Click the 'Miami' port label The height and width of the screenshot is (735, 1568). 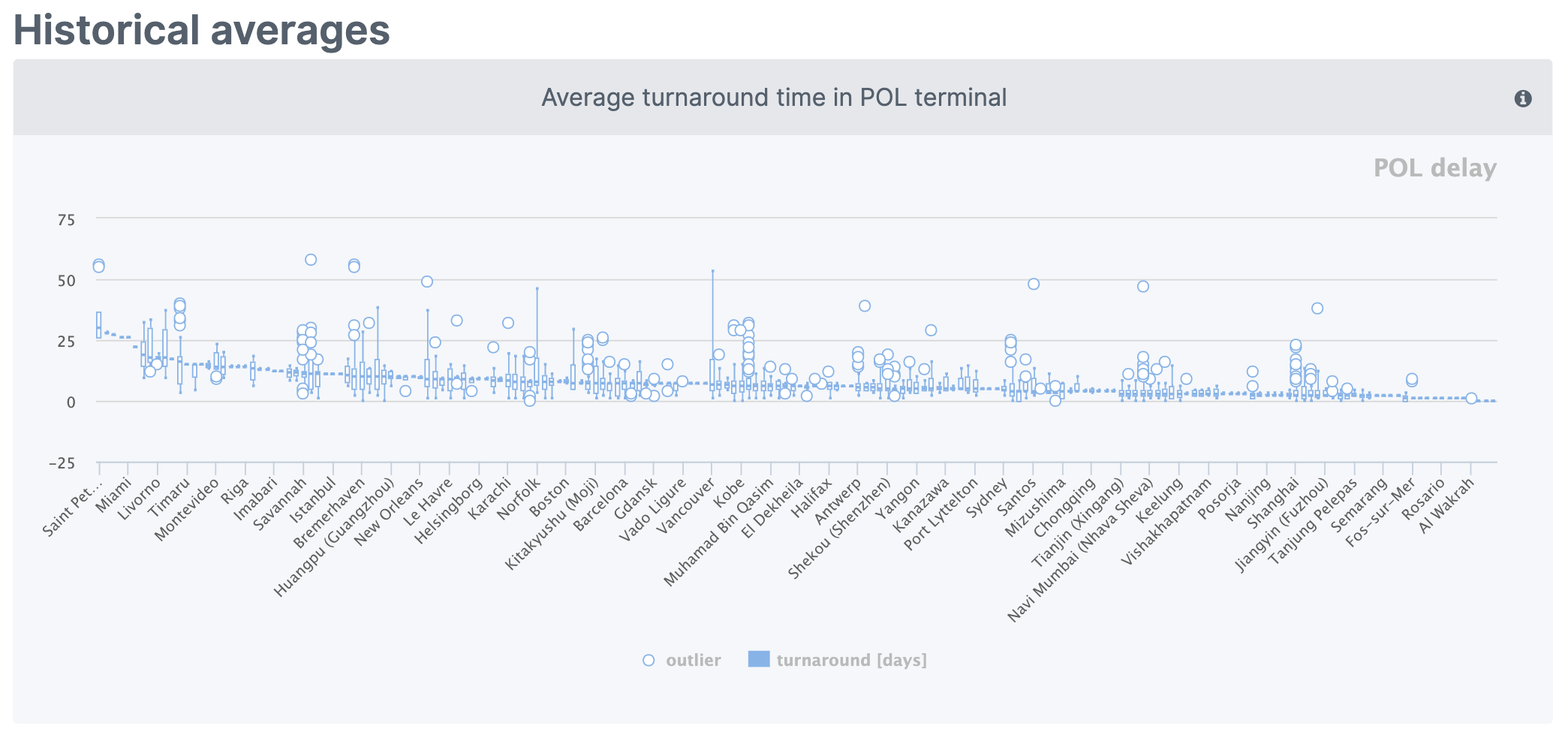coord(114,496)
